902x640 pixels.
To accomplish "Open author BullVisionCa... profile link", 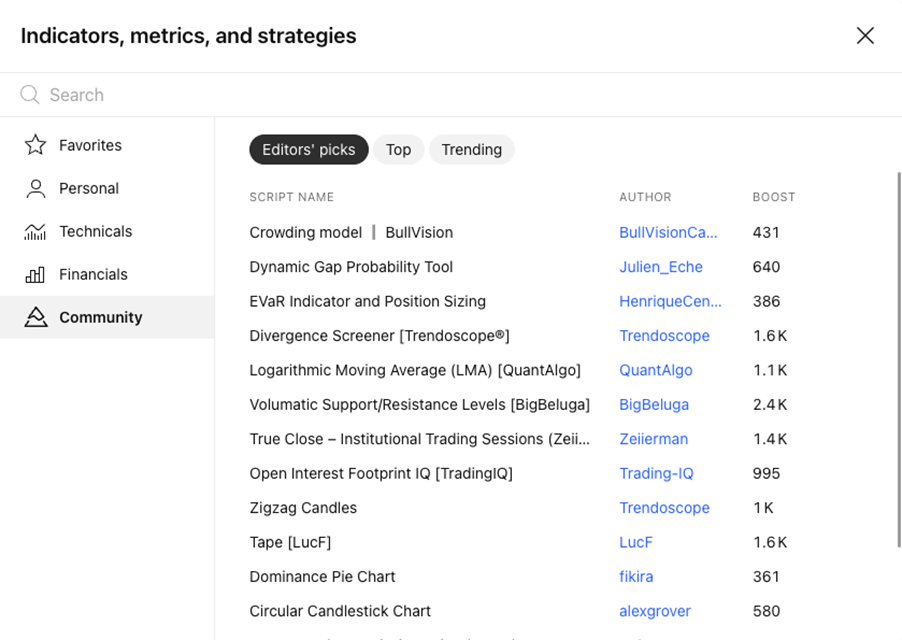I will [x=668, y=232].
